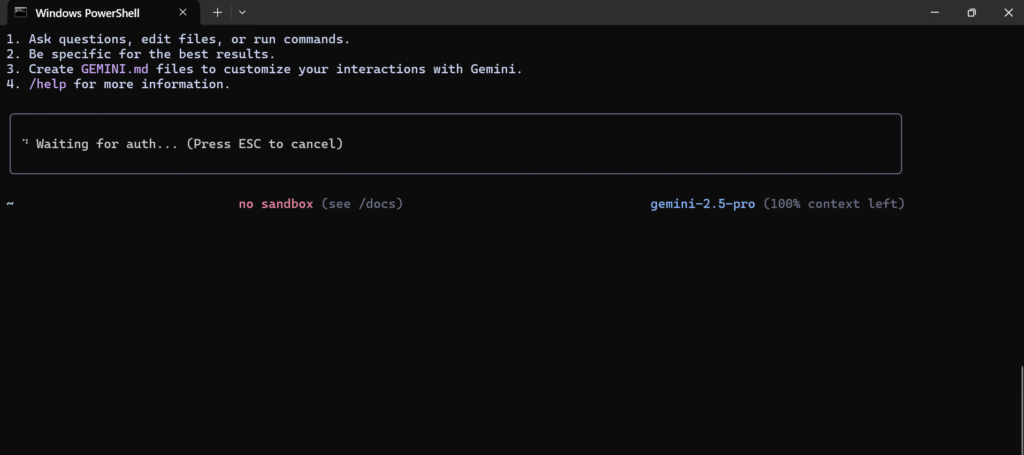Click the empty title bar area
This screenshot has height=455, width=1024.
581,12
